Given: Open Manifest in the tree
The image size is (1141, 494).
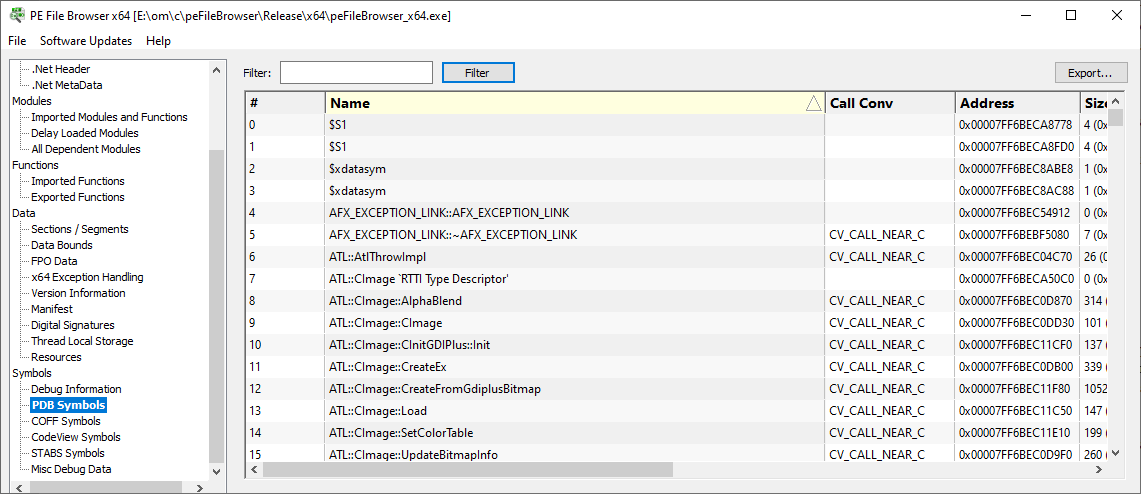Looking at the screenshot, I should pyautogui.click(x=50, y=309).
